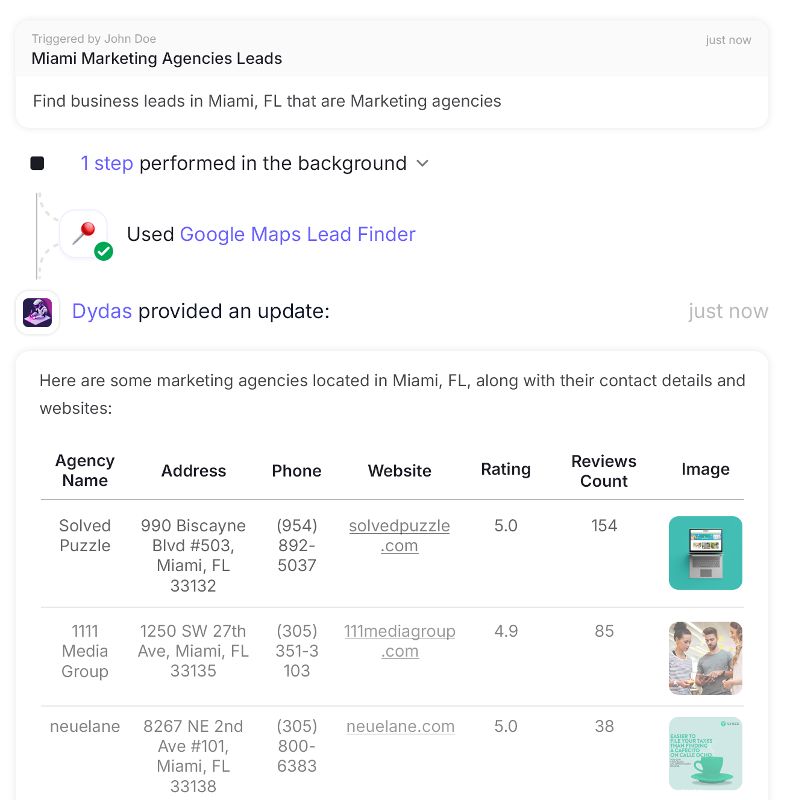
Task: View the 1111 Media Group photo thumbnail
Action: point(705,658)
